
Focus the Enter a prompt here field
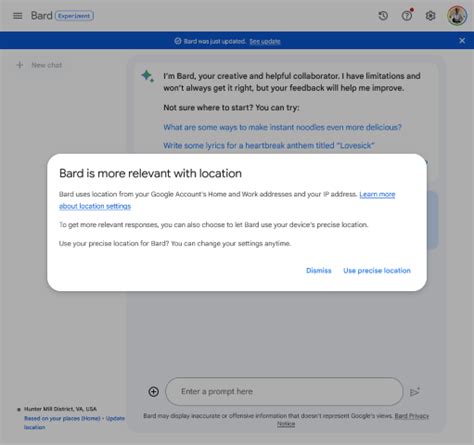(284, 391)
